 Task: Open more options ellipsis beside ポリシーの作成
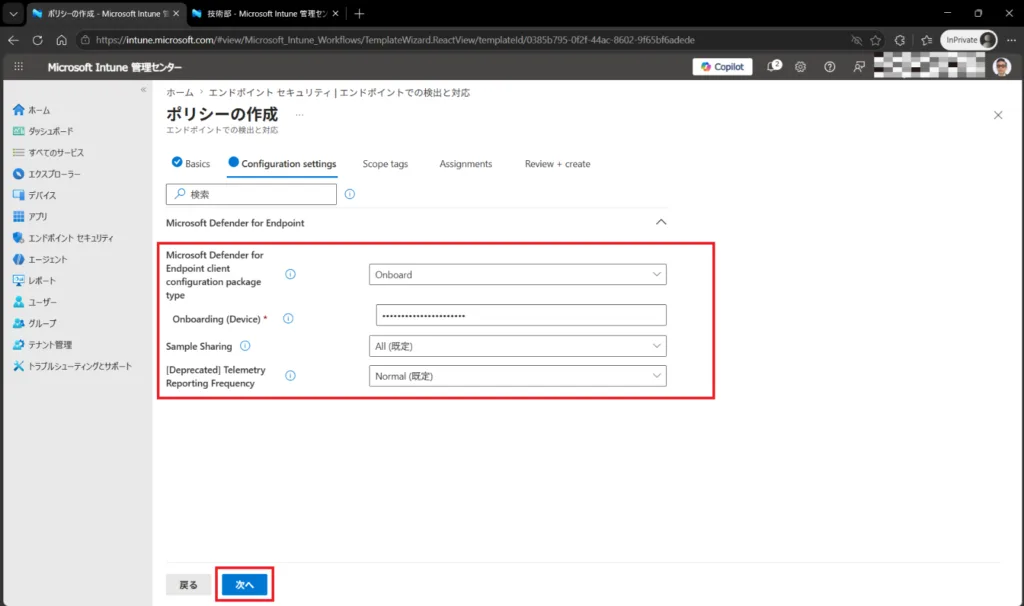pyautogui.click(x=299, y=115)
